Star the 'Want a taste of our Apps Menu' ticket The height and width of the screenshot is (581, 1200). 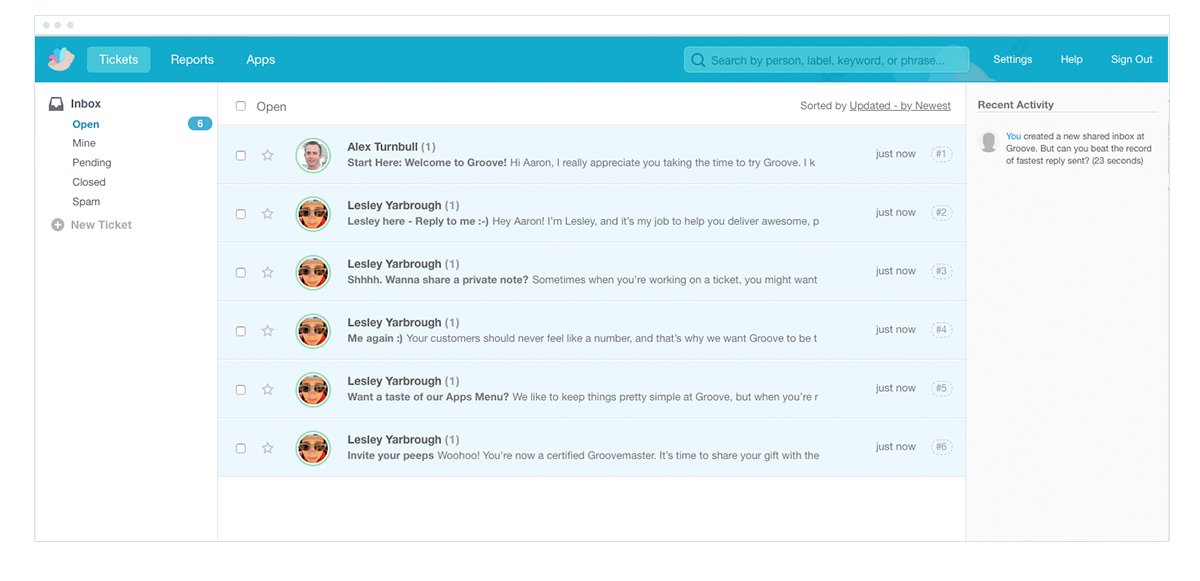[x=267, y=389]
